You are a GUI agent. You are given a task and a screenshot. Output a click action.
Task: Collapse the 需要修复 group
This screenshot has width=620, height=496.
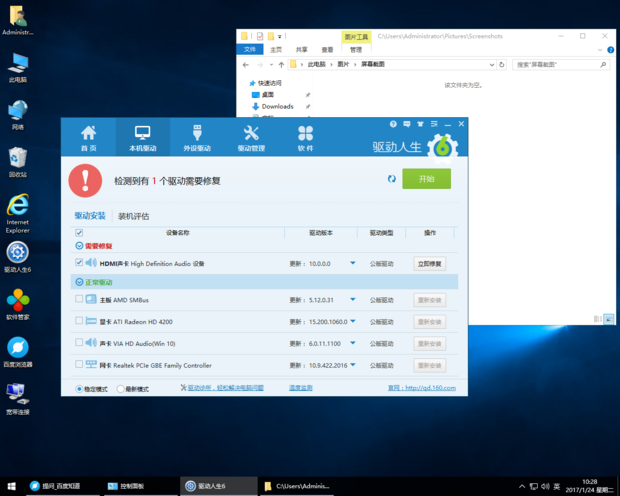[x=79, y=246]
